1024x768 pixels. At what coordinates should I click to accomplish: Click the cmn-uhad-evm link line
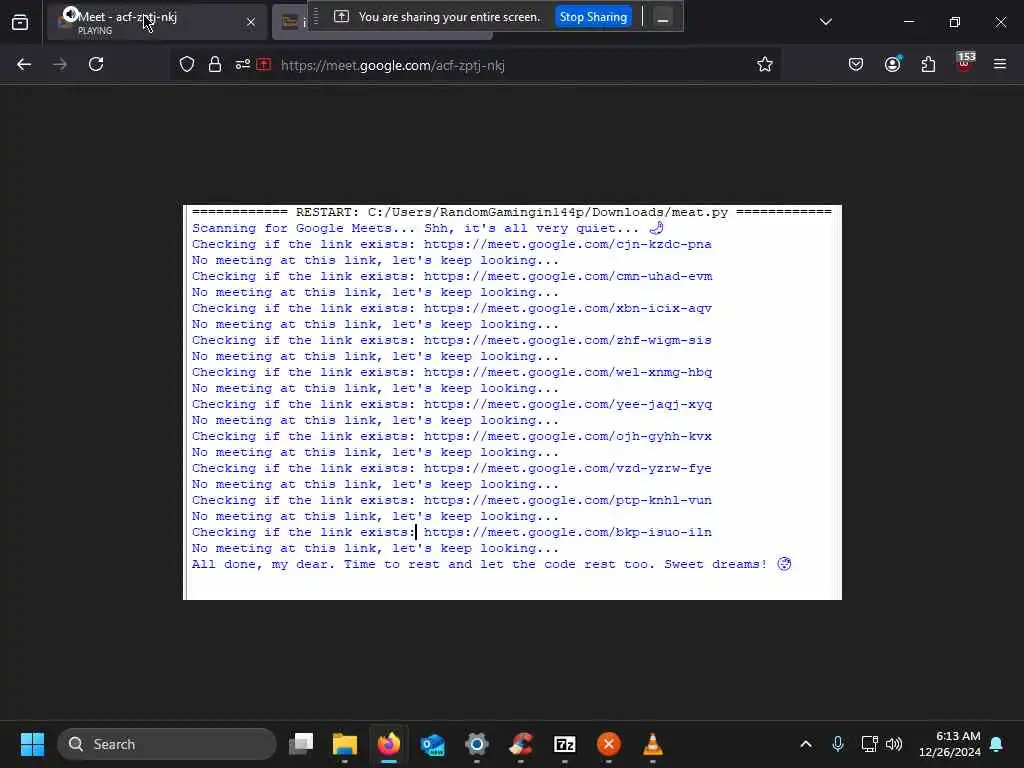(452, 276)
